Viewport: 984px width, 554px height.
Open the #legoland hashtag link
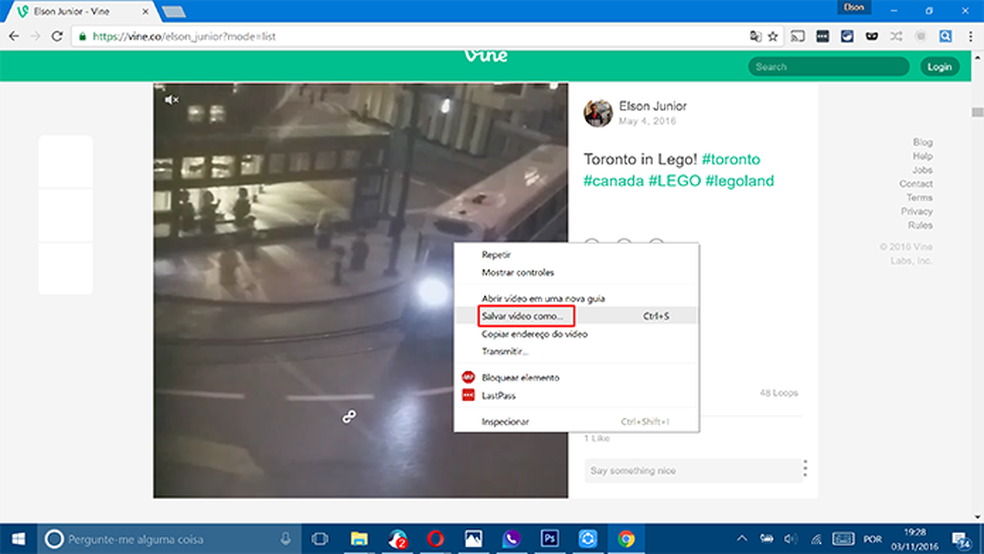(739, 181)
